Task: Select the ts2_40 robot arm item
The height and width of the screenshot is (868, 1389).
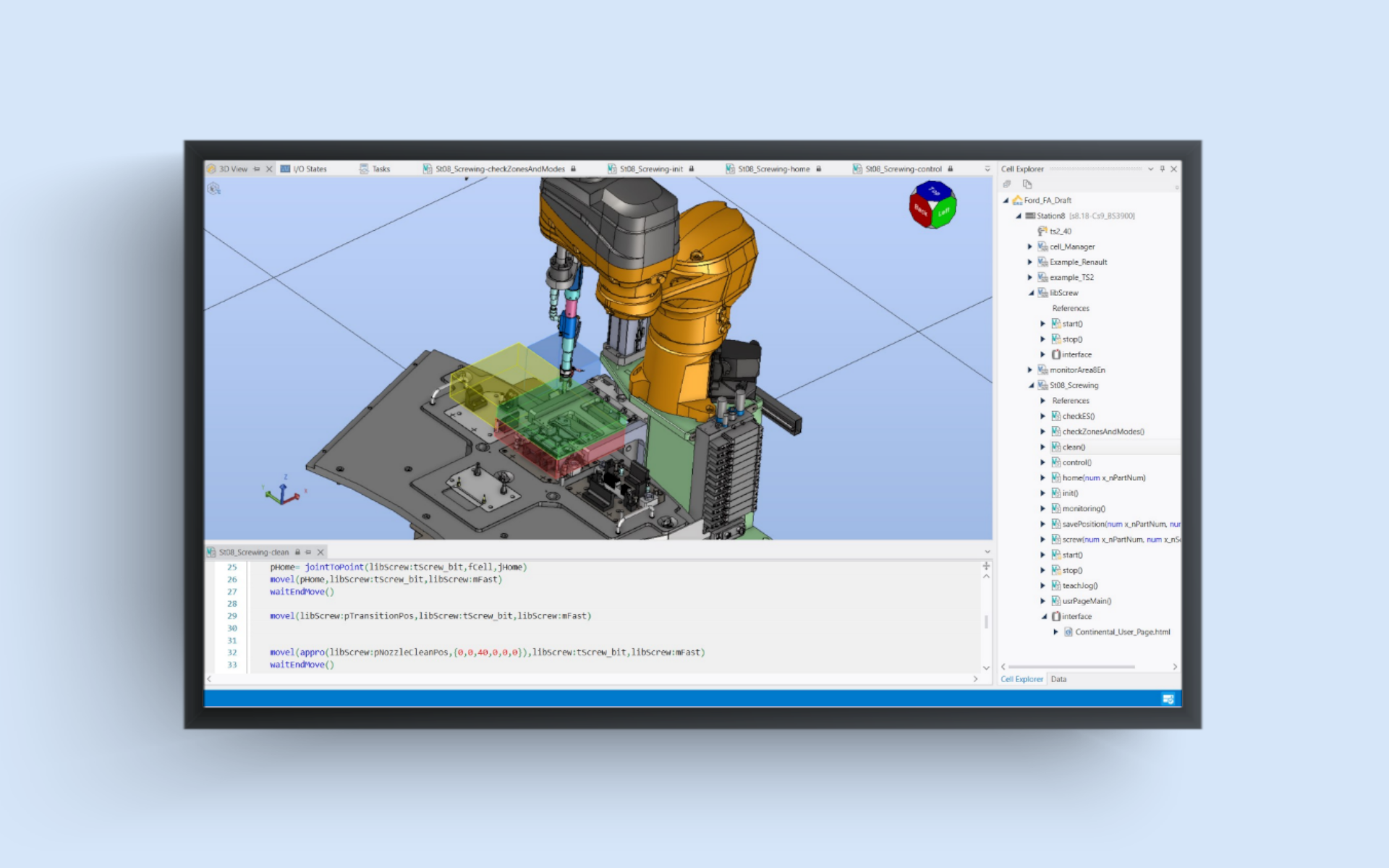Action: pos(1060,231)
